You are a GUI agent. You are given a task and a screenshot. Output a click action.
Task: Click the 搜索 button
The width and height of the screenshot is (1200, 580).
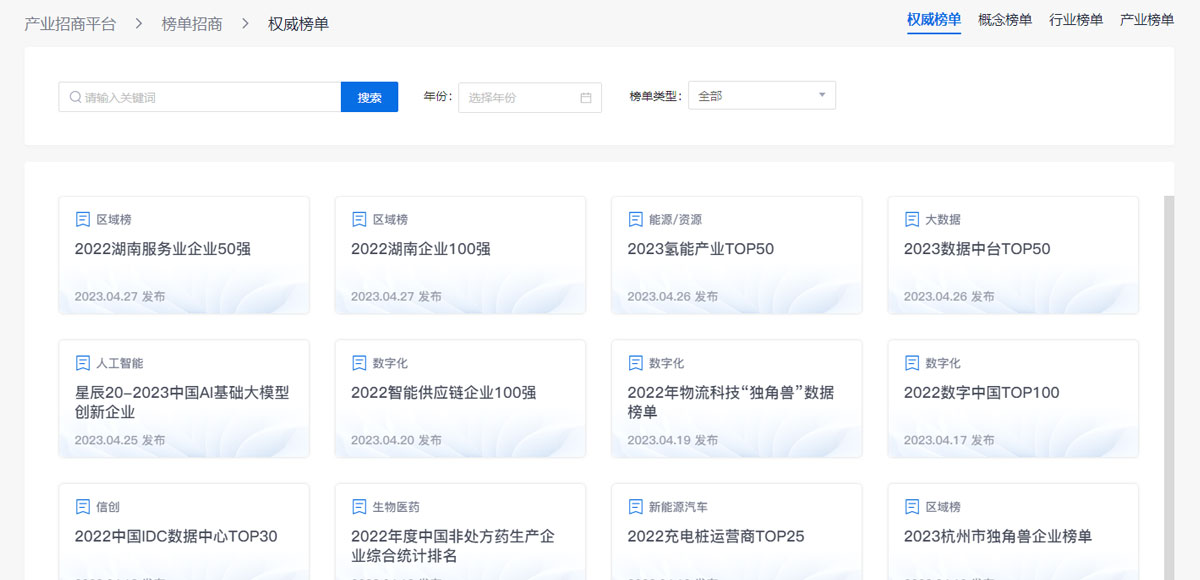click(x=369, y=96)
